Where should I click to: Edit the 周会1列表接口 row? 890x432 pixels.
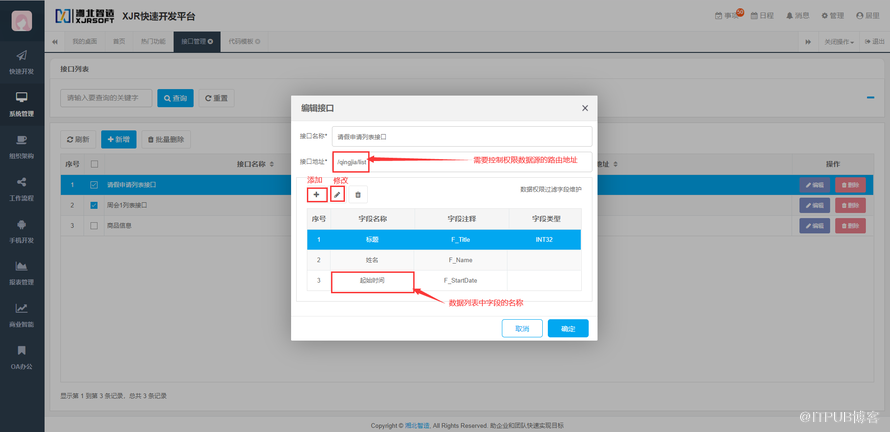815,205
